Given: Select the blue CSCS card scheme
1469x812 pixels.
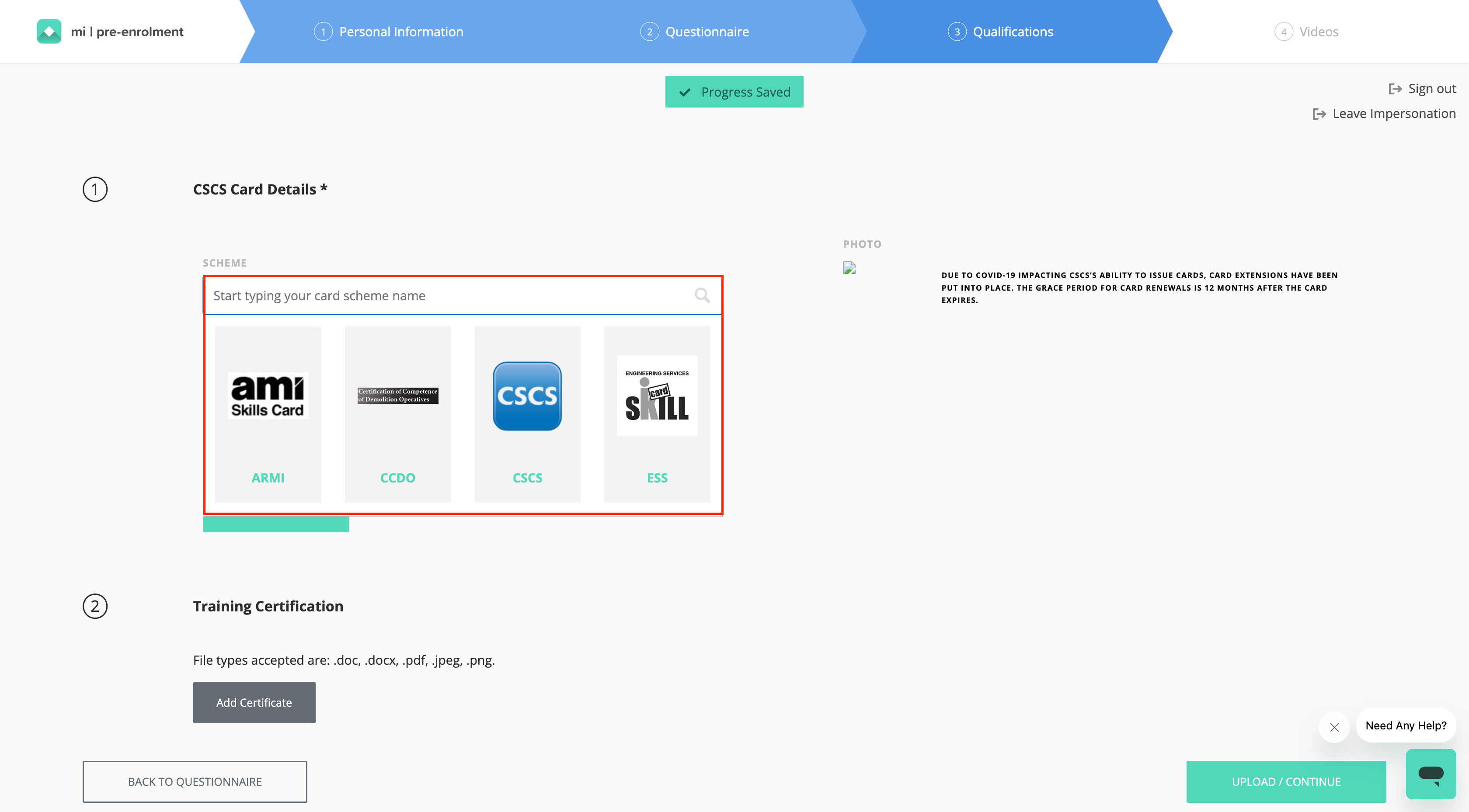Looking at the screenshot, I should click(x=527, y=414).
